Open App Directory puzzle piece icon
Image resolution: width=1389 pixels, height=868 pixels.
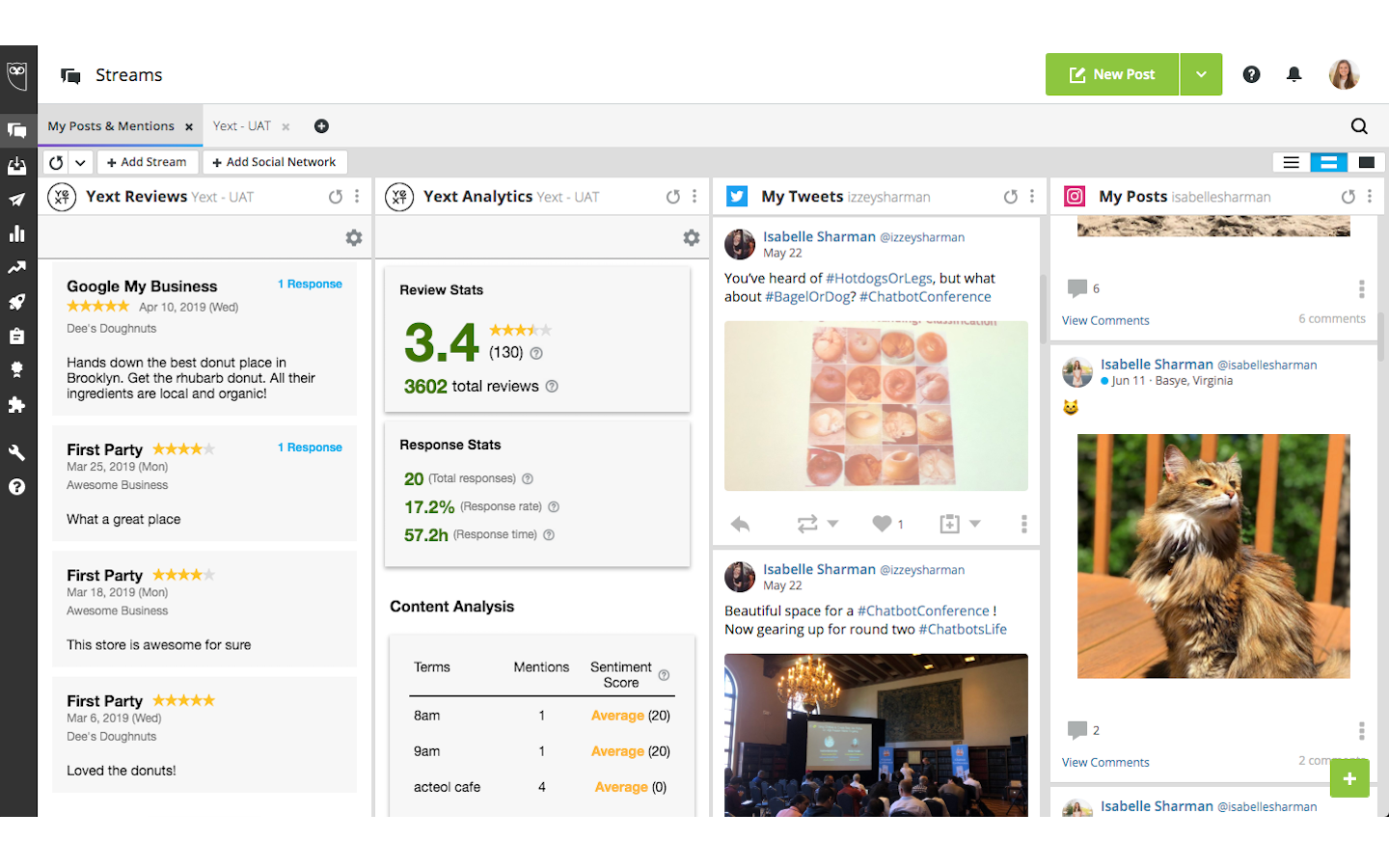[17, 405]
